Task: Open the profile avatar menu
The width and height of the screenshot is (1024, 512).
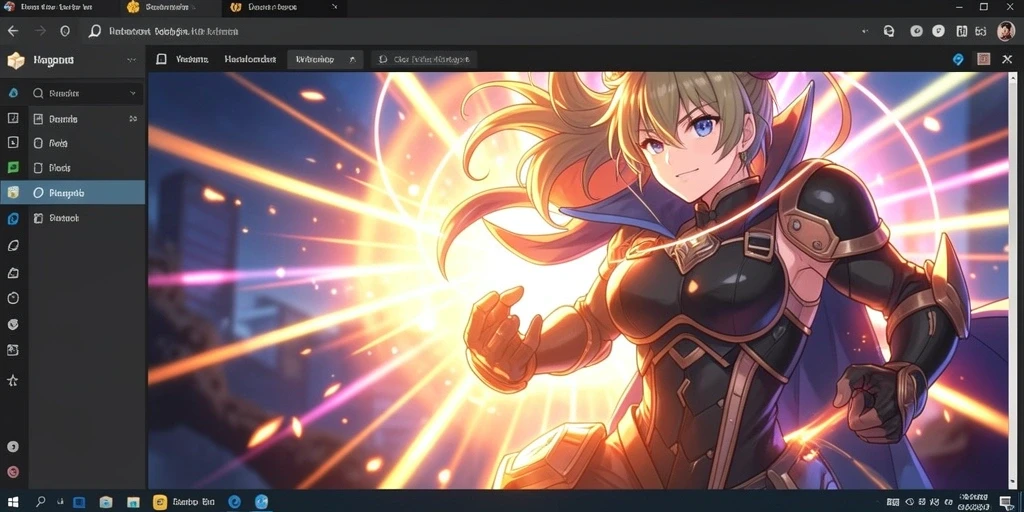Action: (x=1006, y=30)
